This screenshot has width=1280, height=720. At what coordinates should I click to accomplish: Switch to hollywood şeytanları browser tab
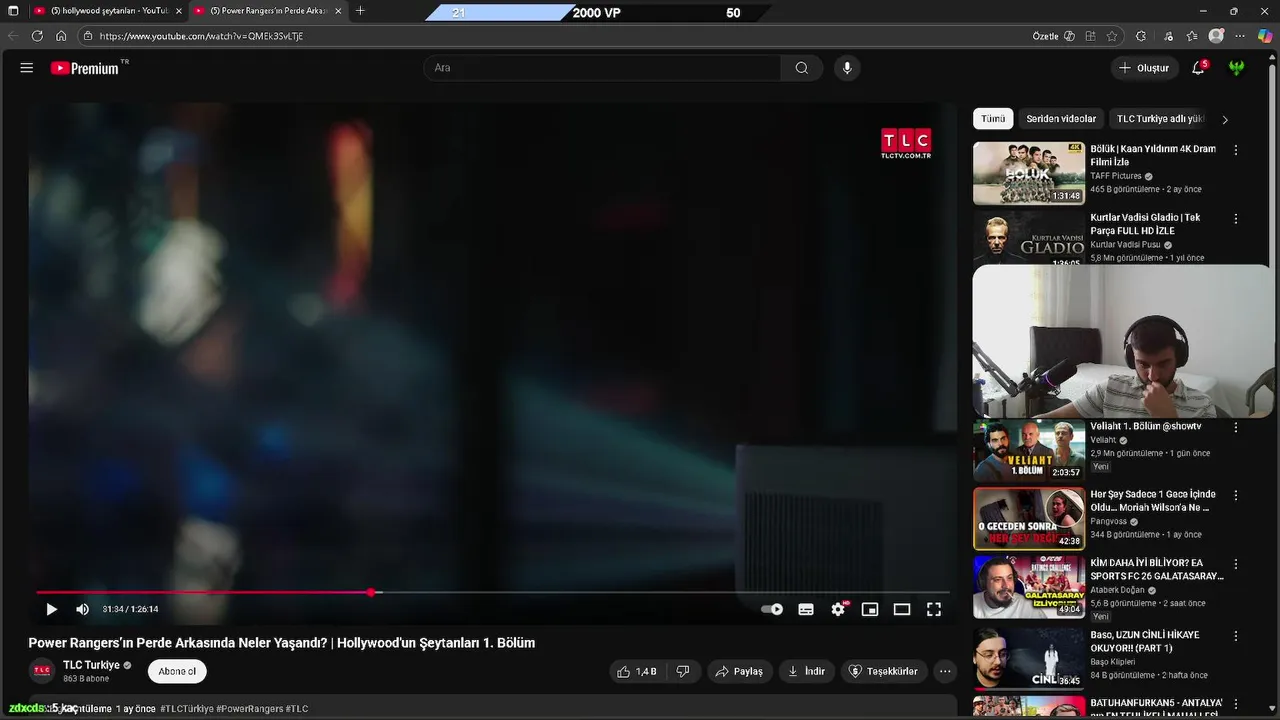tap(106, 11)
